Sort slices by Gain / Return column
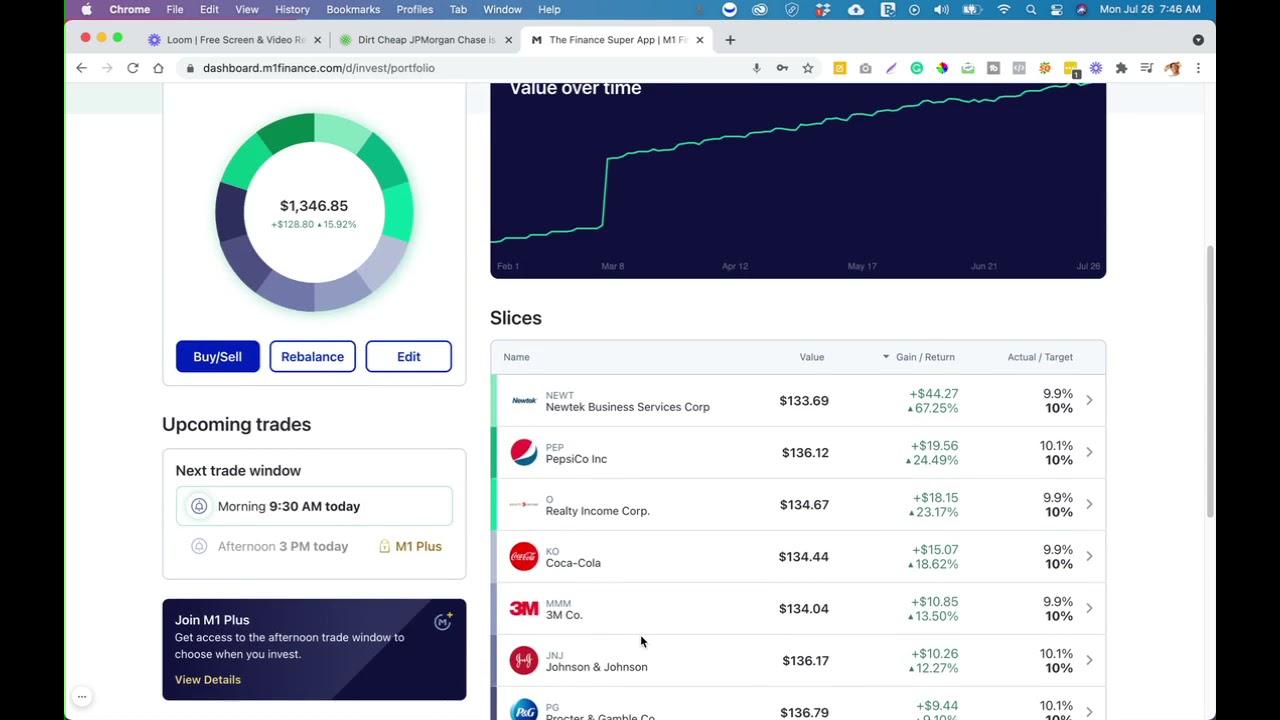This screenshot has width=1280, height=720. coord(918,357)
